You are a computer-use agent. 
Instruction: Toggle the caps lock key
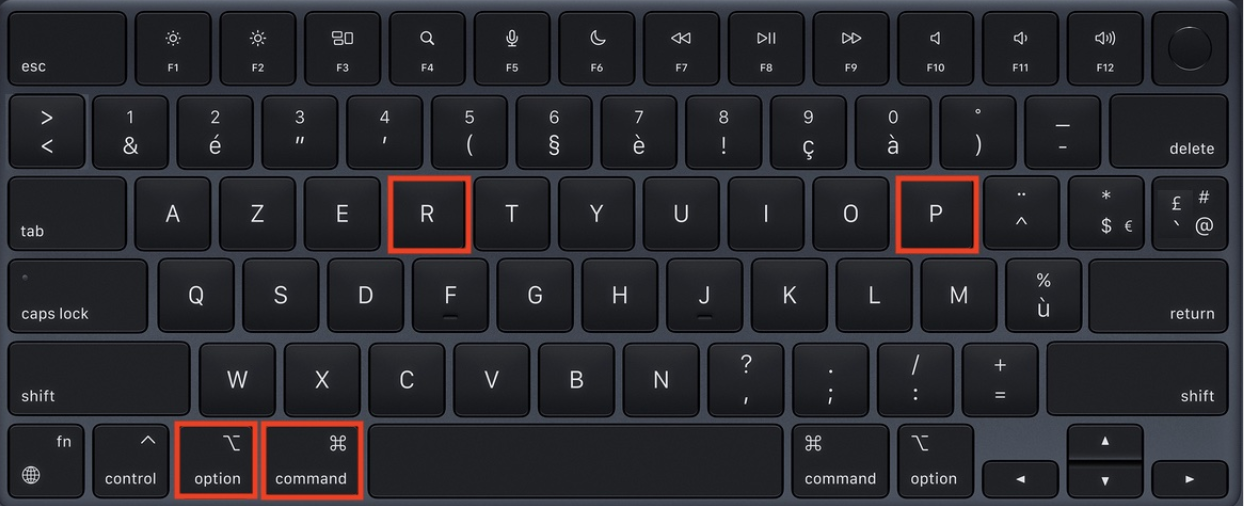[x=78, y=295]
